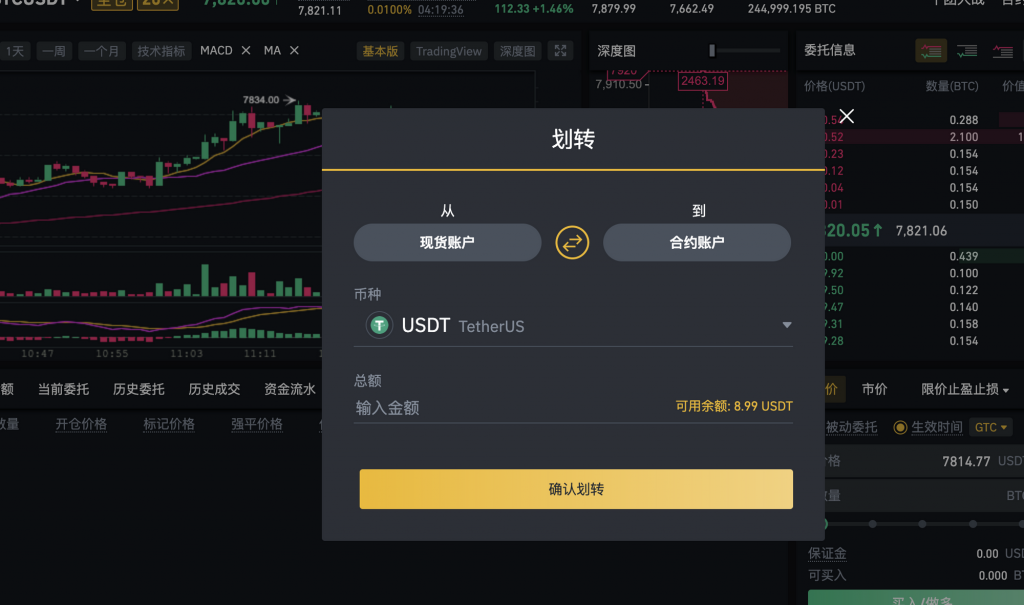Click the USDT Tether coin icon

pos(378,325)
